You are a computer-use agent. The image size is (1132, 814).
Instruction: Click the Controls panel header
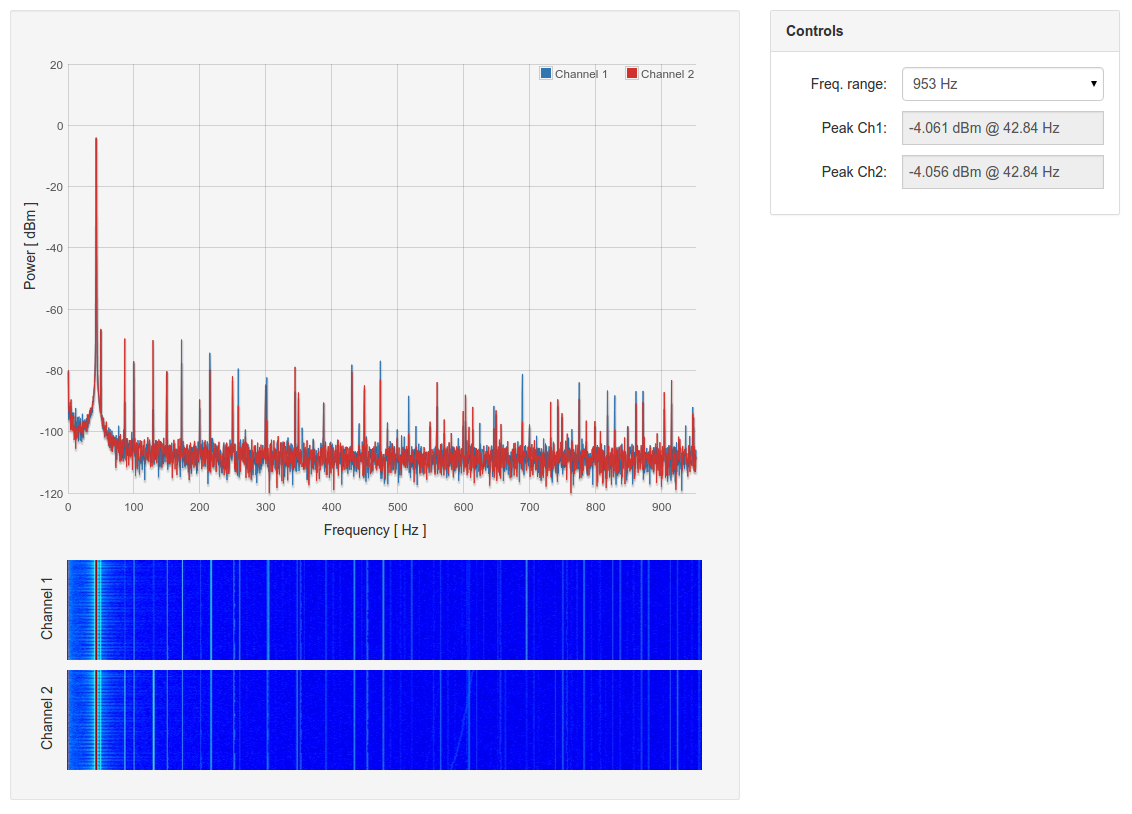coord(944,31)
